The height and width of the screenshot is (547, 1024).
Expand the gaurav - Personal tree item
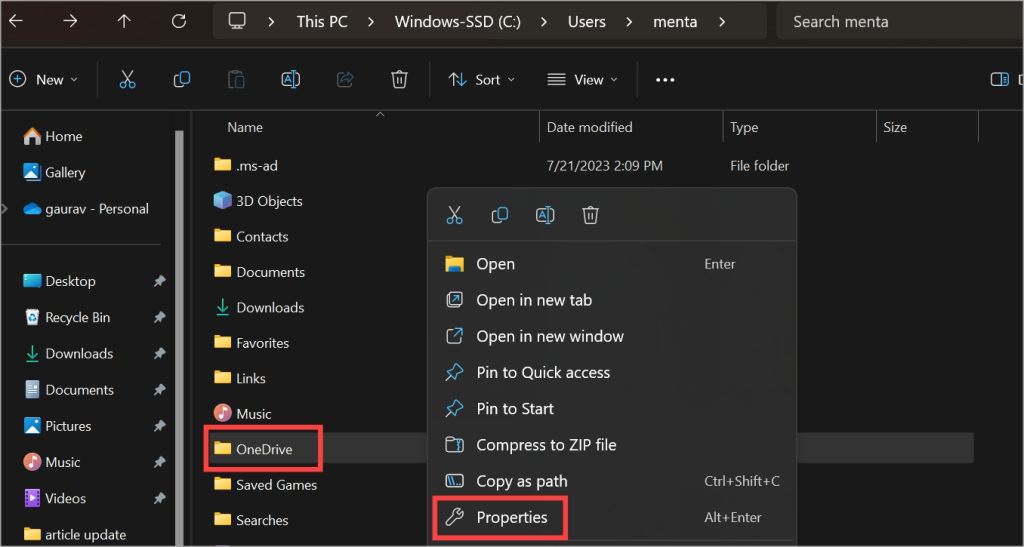(6, 209)
